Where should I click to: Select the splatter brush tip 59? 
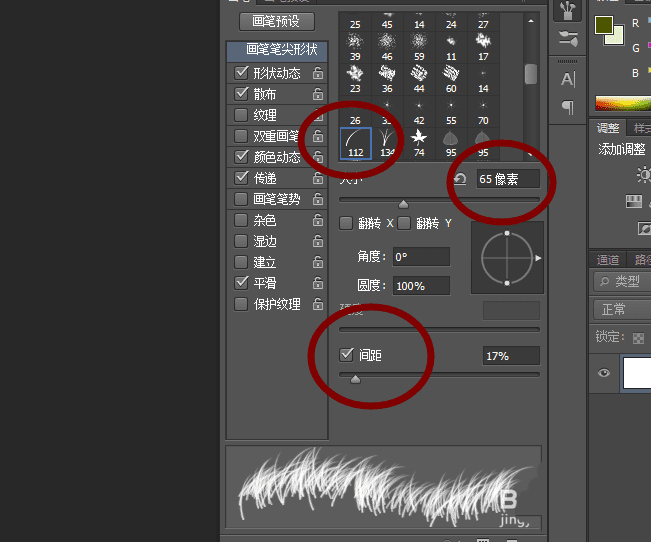click(x=419, y=47)
